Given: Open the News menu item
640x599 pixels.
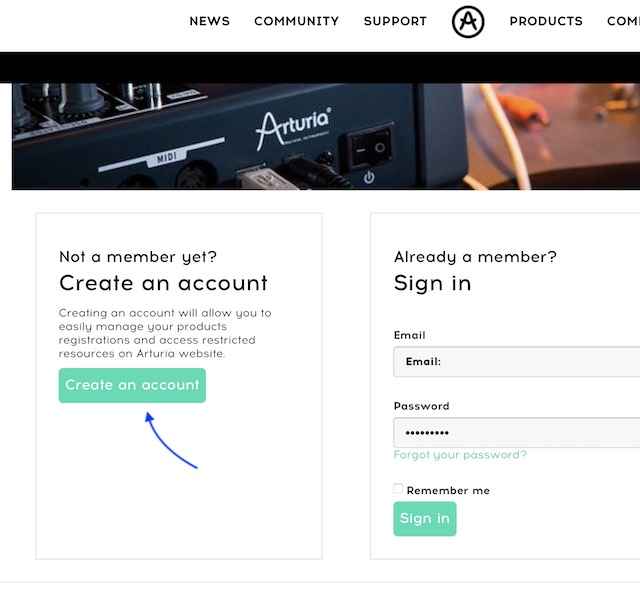Looking at the screenshot, I should tap(209, 21).
